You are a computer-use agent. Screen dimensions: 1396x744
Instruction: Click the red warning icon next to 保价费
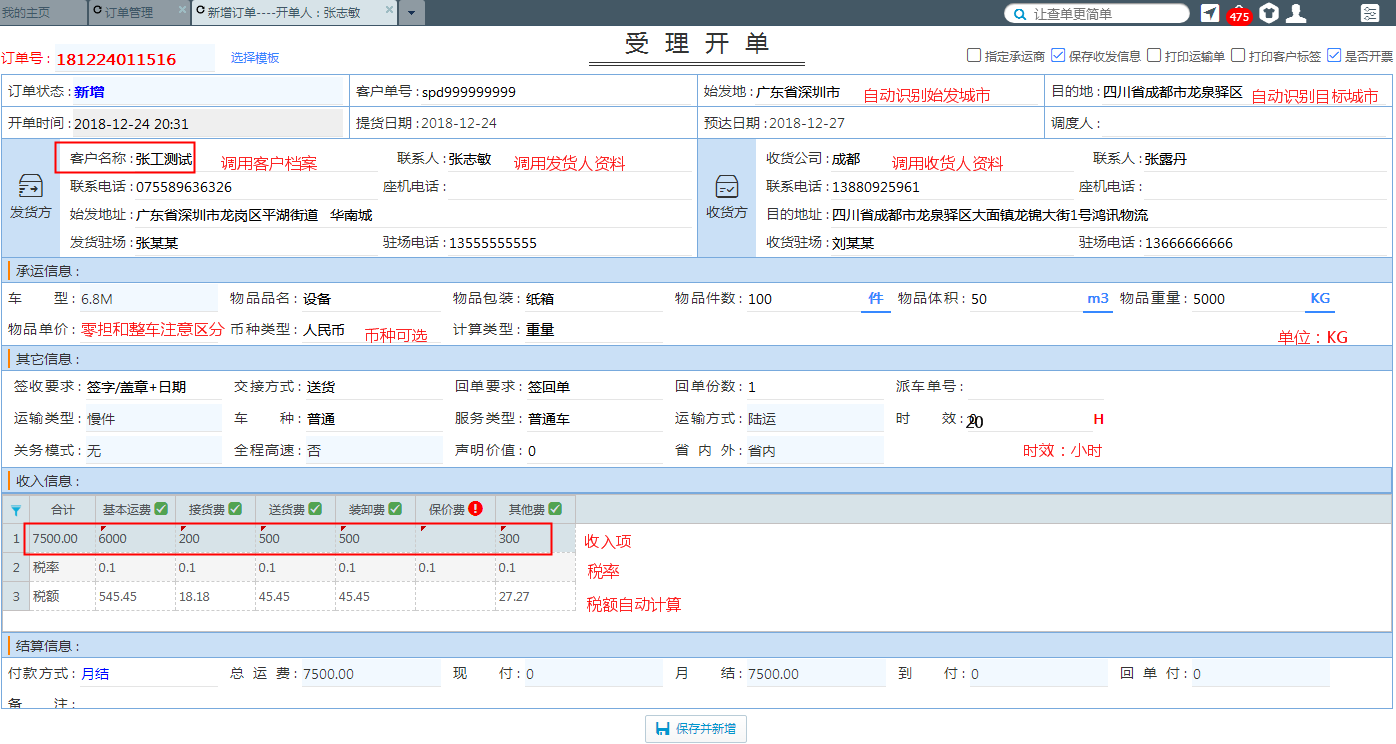tap(475, 508)
